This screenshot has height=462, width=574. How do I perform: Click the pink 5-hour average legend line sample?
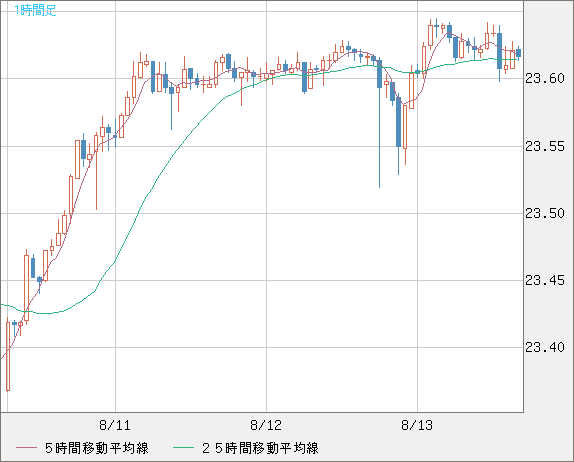(x=26, y=448)
